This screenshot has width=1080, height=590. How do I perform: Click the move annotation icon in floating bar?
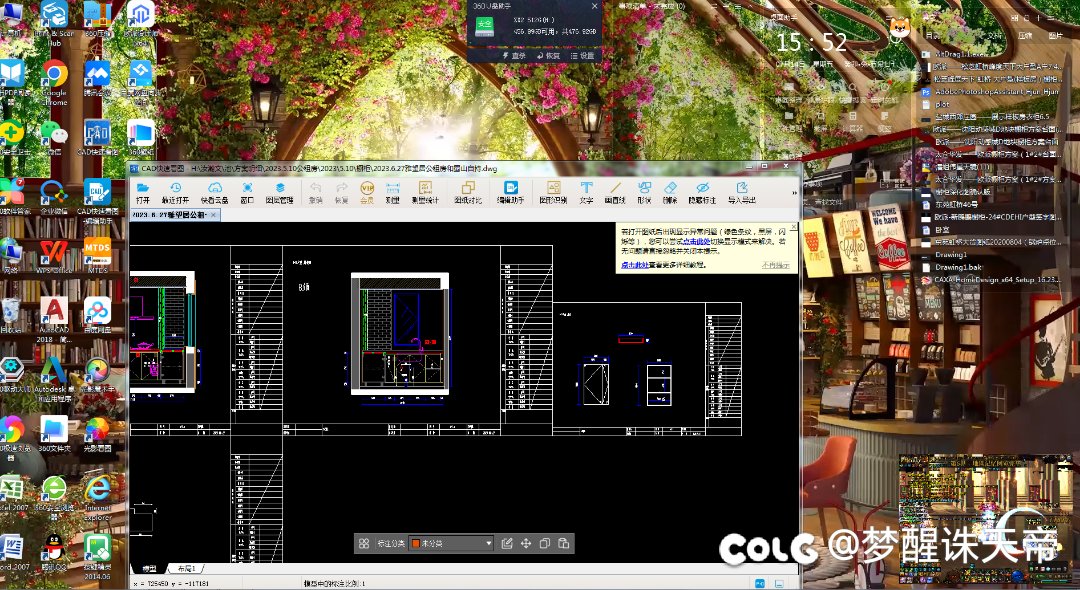pyautogui.click(x=526, y=543)
